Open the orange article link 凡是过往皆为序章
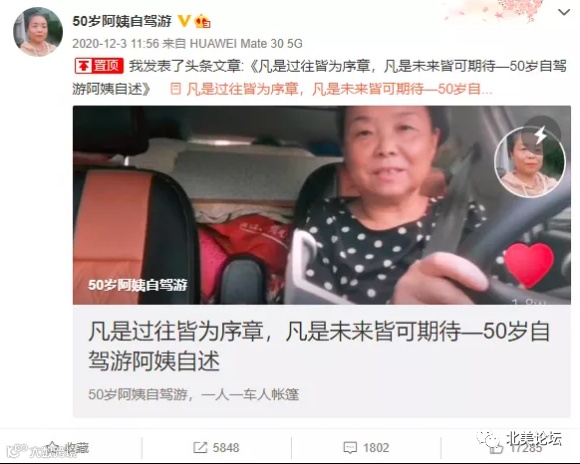 (339, 89)
